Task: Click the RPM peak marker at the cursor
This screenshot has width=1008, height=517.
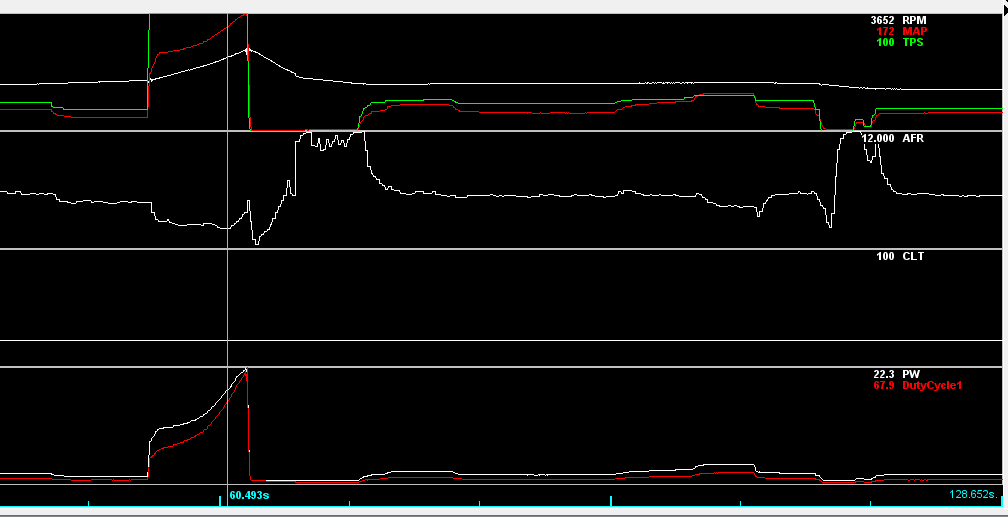Action: (x=248, y=49)
